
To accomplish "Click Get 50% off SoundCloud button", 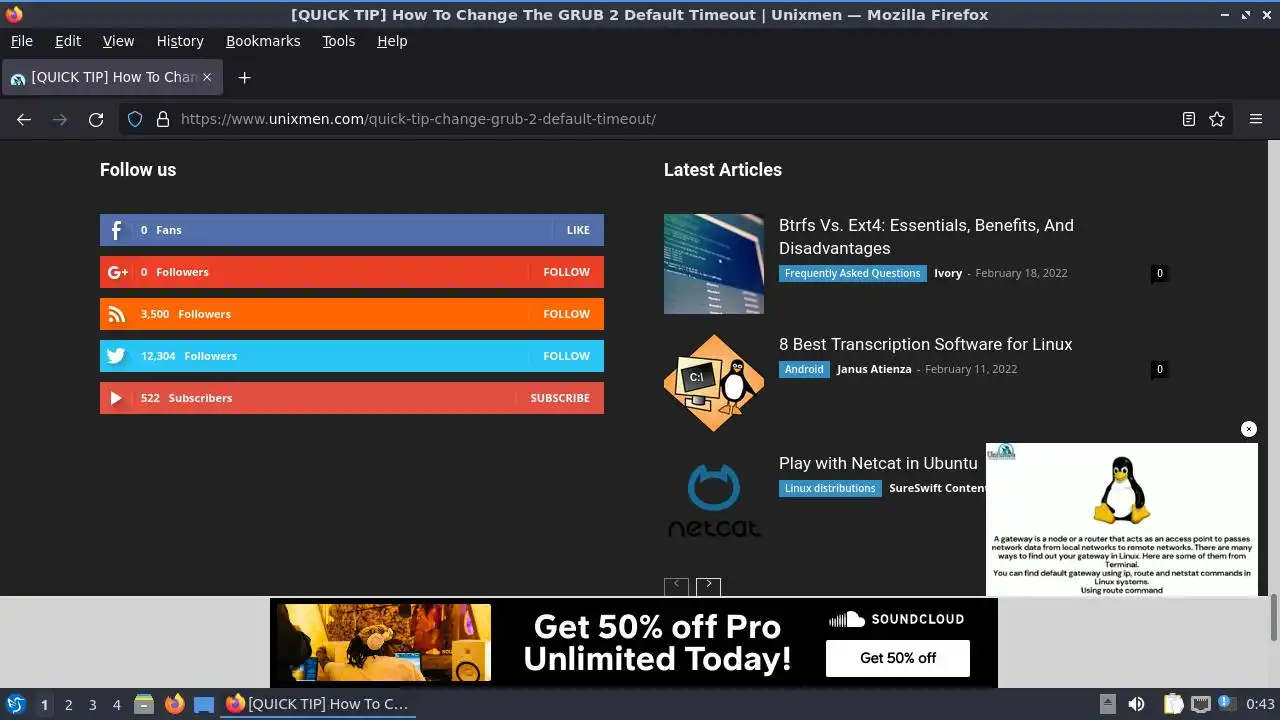I will tap(898, 658).
